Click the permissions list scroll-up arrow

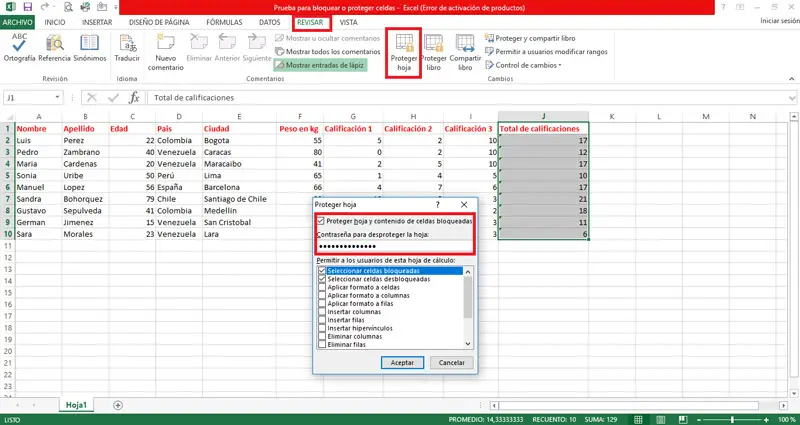click(x=468, y=271)
